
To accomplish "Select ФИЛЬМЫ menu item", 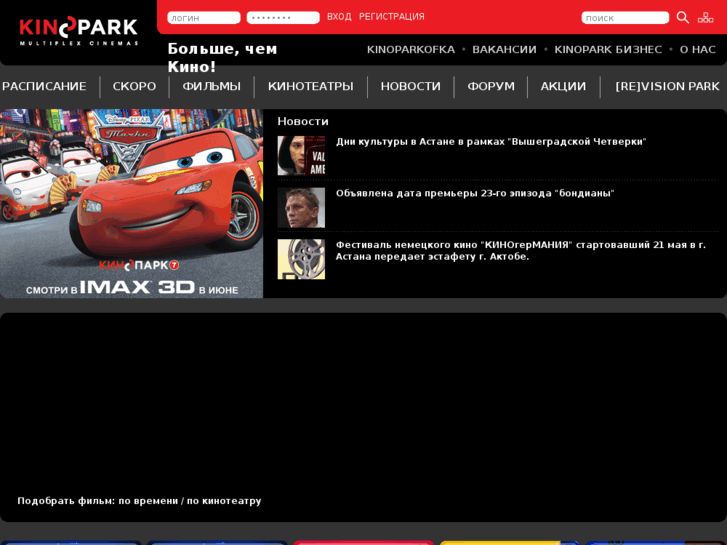I will [x=211, y=86].
